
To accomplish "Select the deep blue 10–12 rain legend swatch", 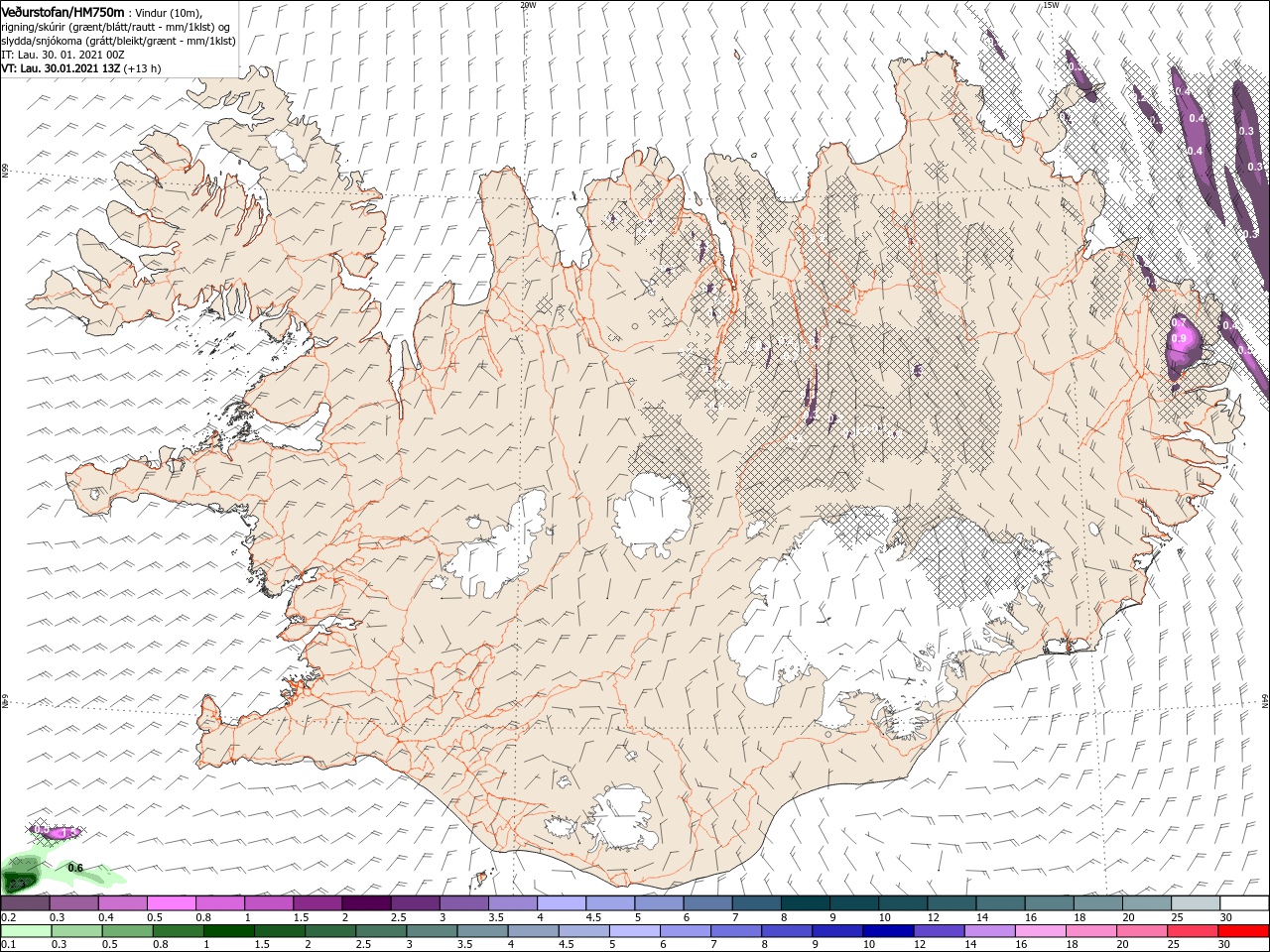I will click(889, 931).
